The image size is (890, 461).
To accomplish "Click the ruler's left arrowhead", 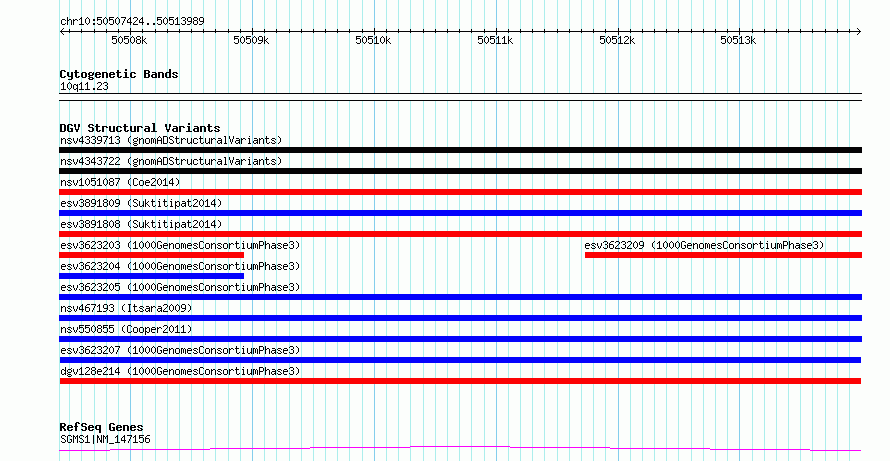I will tap(62, 32).
